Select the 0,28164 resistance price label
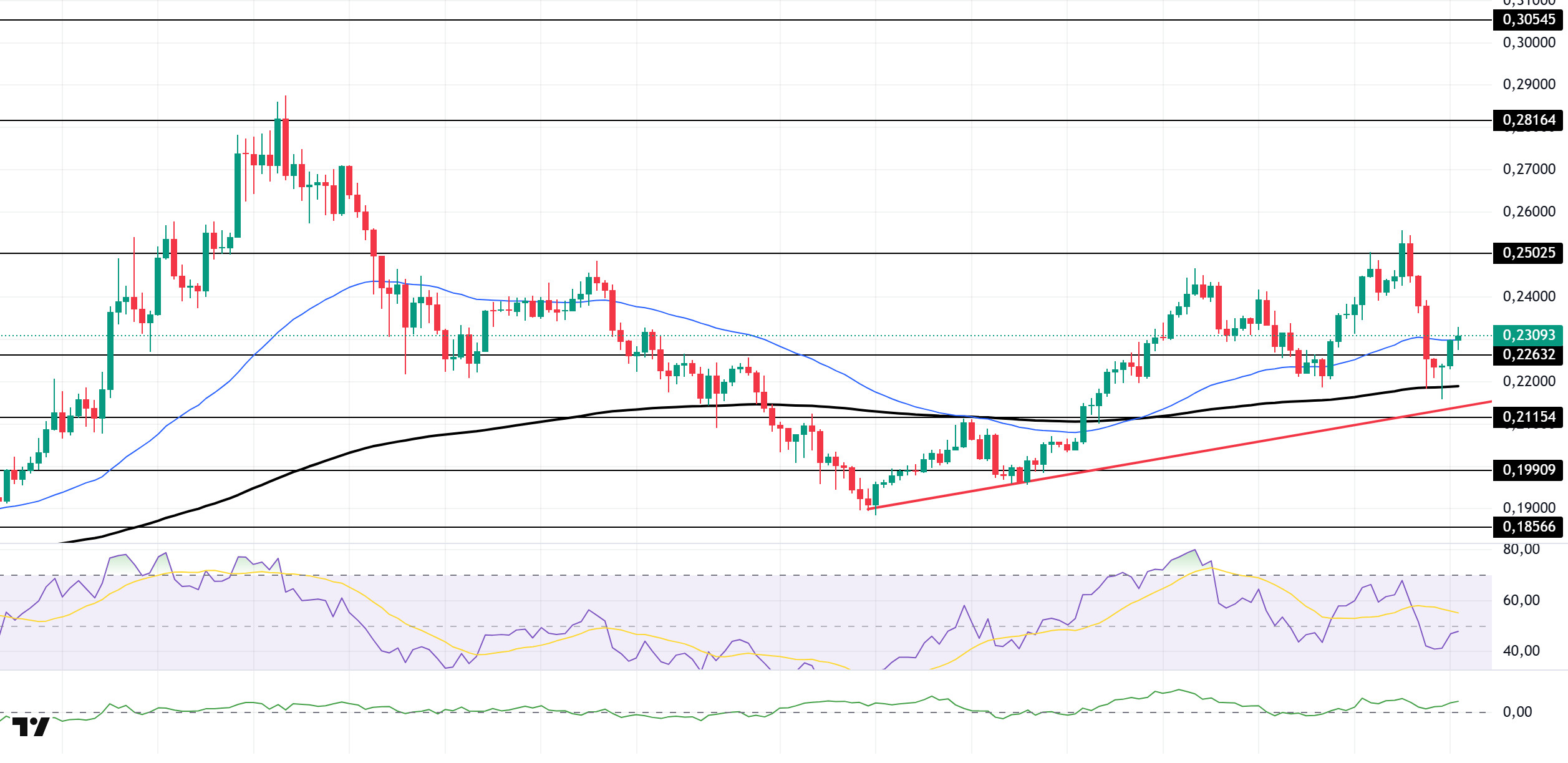Image resolution: width=1568 pixels, height=763 pixels. pos(1528,120)
